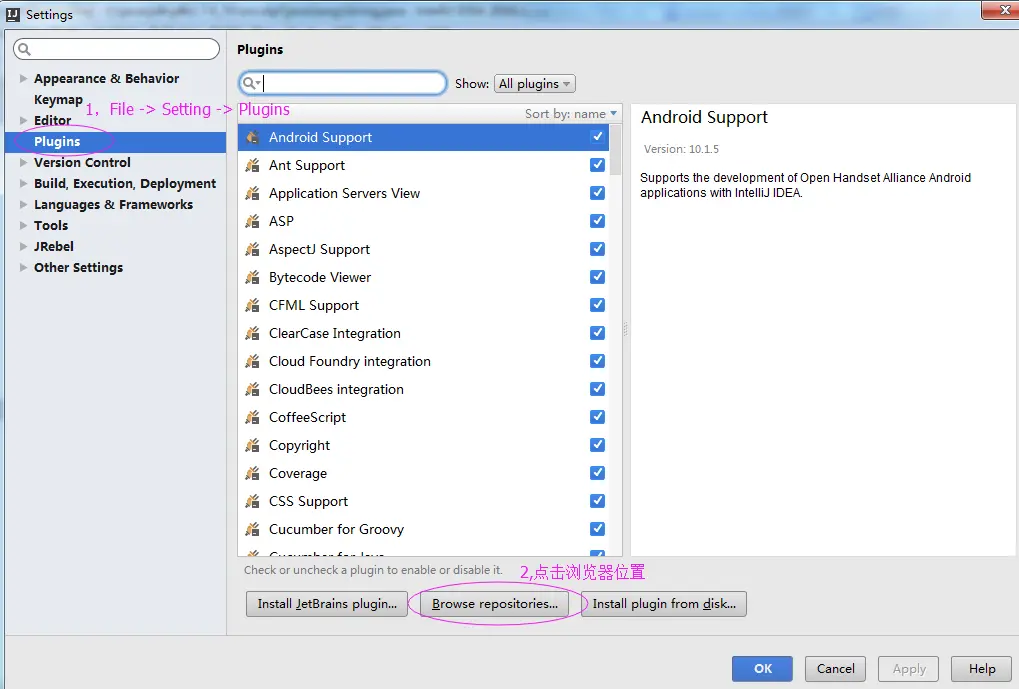Click the plugin search magnifier icon
Viewport: 1019px width, 689px height.
click(x=250, y=83)
